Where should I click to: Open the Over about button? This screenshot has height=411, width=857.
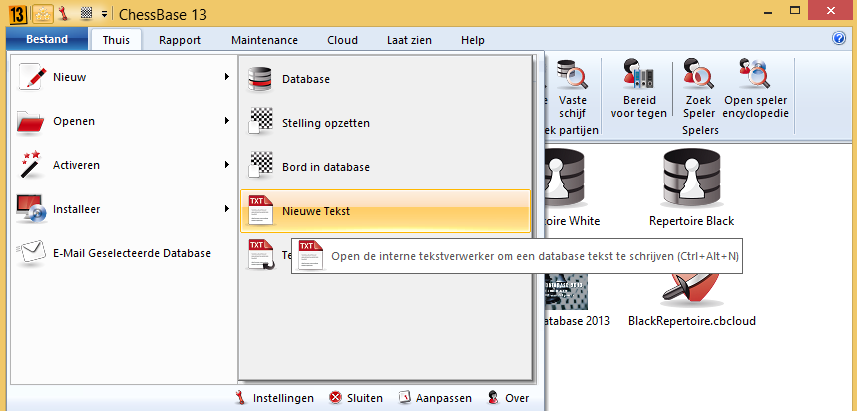(x=508, y=398)
